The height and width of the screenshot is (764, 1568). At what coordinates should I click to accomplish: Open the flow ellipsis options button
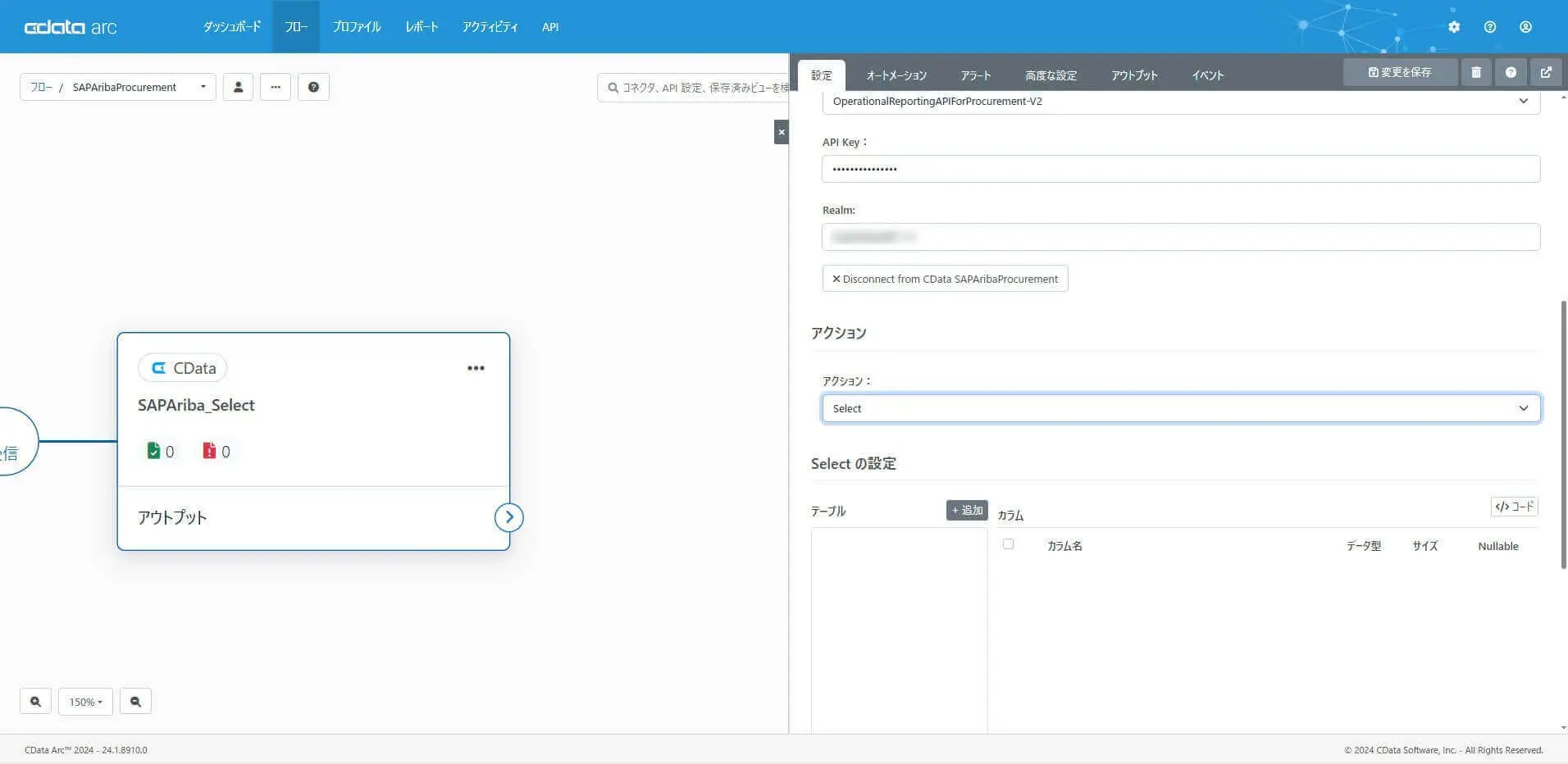tap(276, 87)
